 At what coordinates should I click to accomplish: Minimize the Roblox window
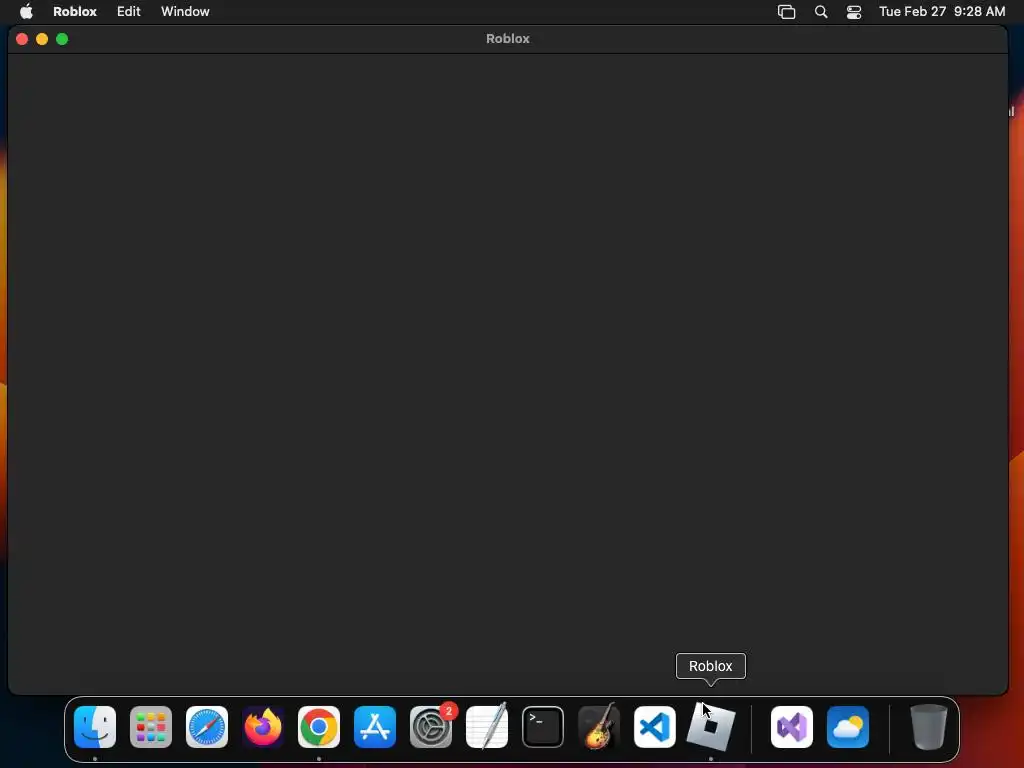[x=42, y=39]
